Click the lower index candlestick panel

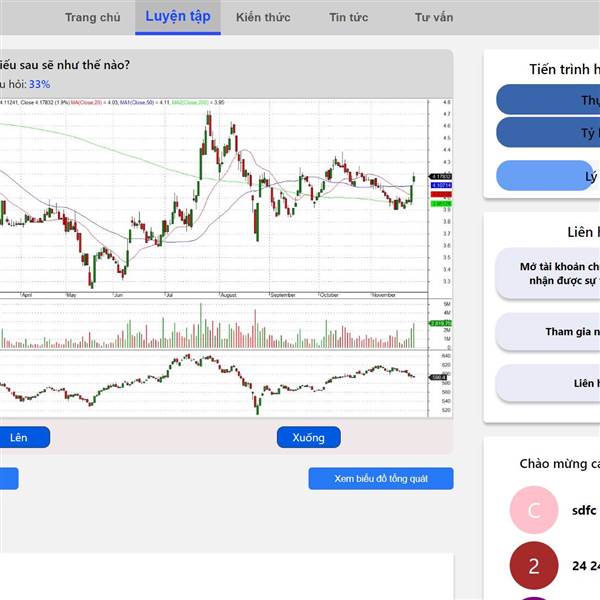214,384
